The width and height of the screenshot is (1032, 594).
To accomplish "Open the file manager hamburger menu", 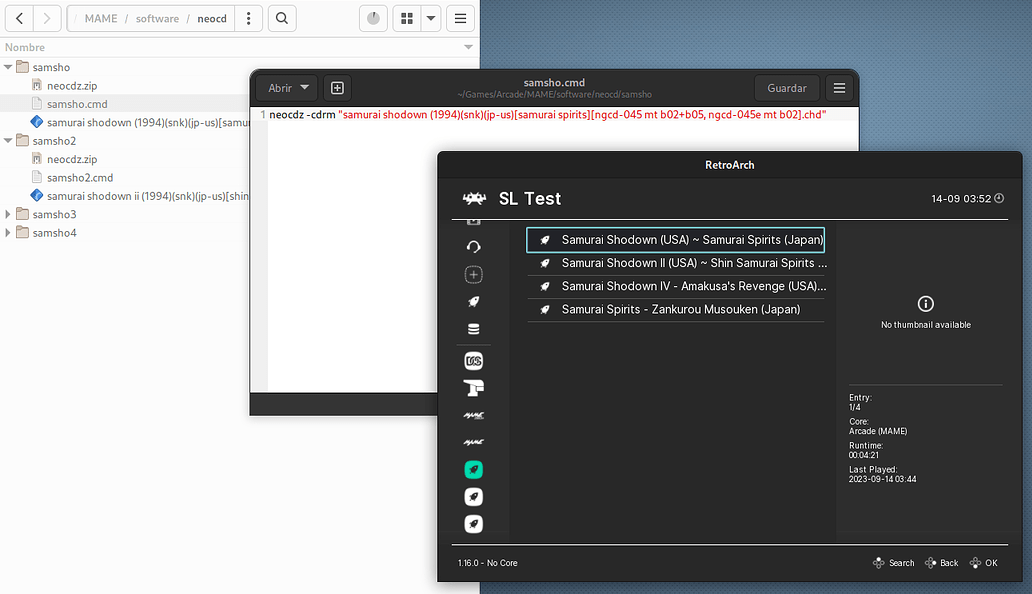I will pyautogui.click(x=459, y=18).
